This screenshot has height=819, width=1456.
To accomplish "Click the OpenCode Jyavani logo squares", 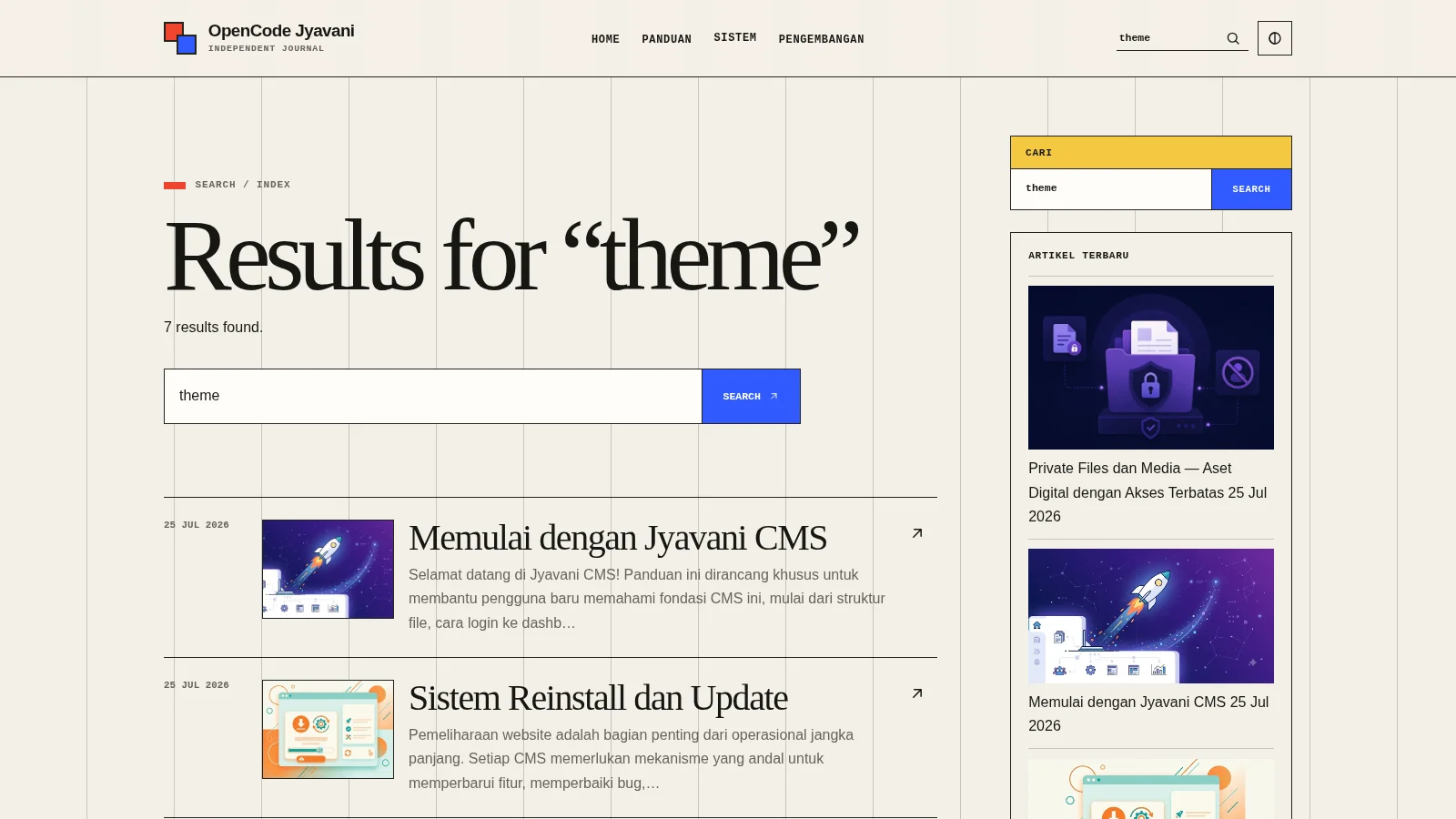I will [180, 38].
